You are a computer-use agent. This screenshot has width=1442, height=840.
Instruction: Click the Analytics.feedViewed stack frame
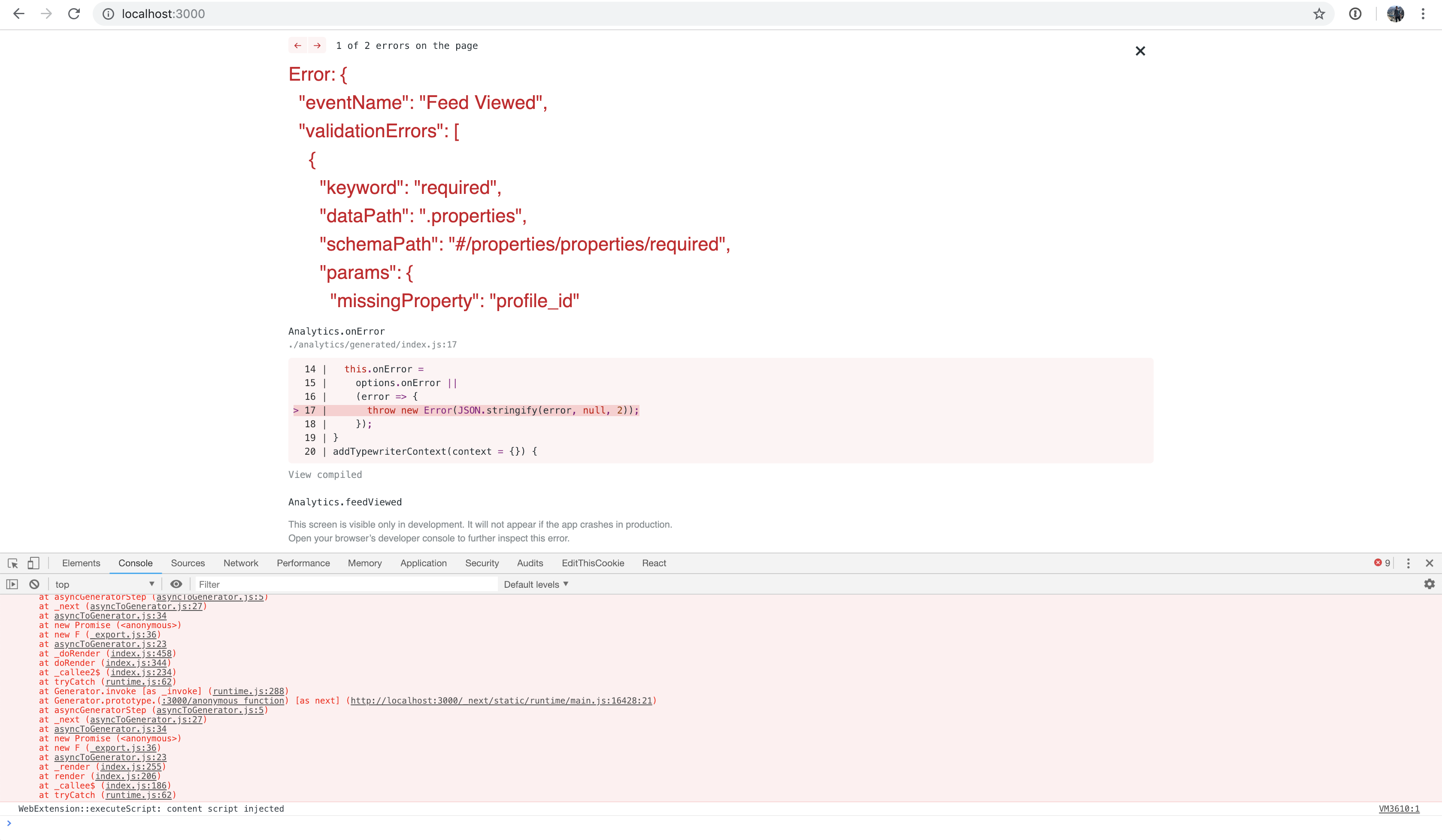point(345,502)
